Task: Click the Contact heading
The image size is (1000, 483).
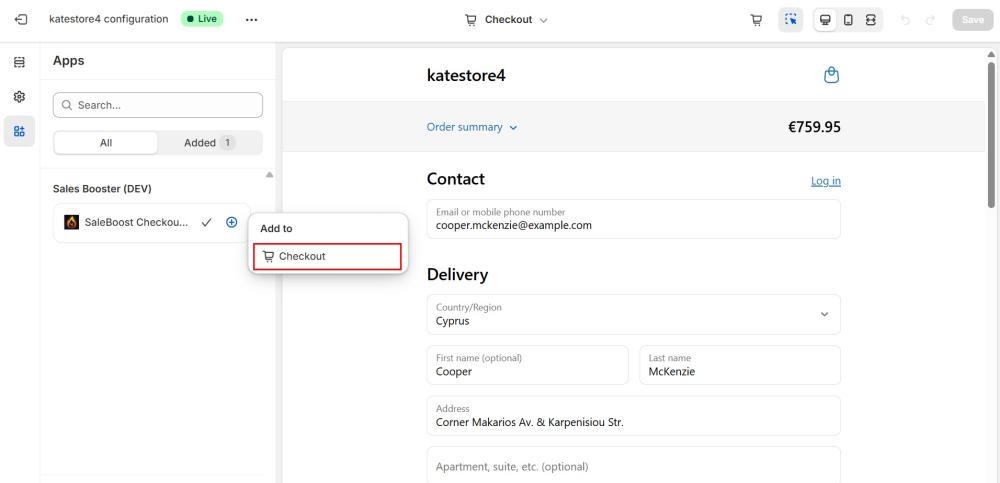Action: (x=455, y=179)
